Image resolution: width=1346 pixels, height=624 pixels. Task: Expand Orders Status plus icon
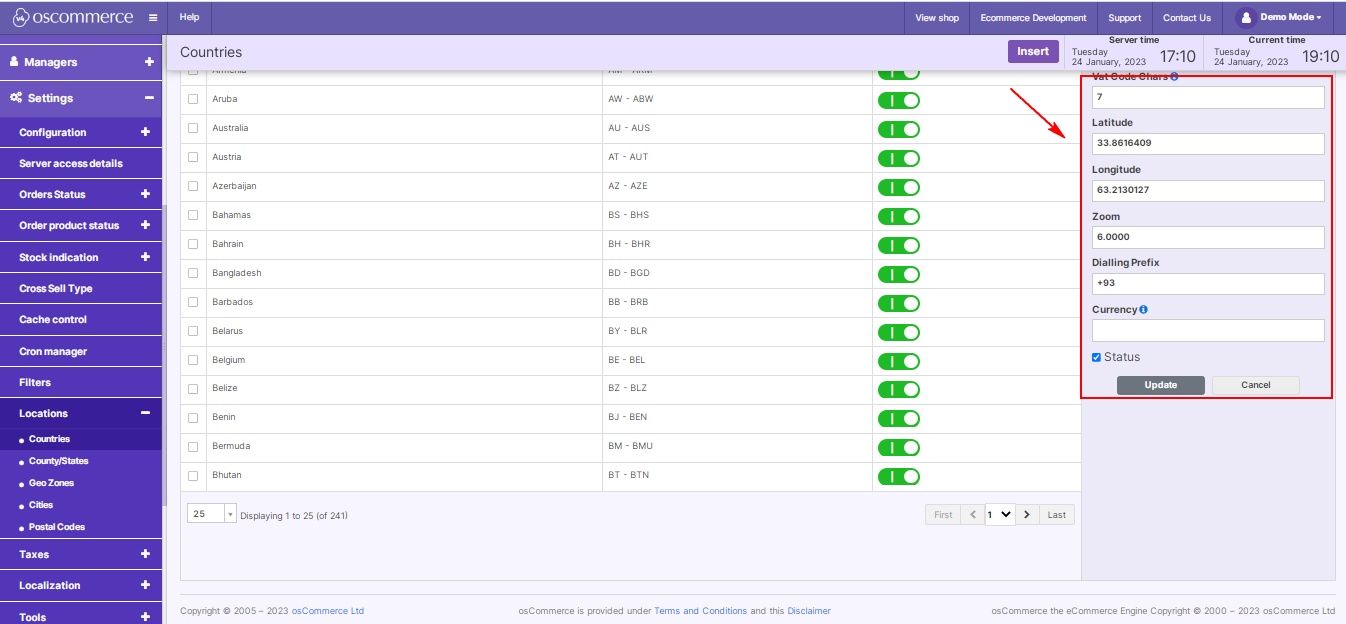click(x=145, y=194)
